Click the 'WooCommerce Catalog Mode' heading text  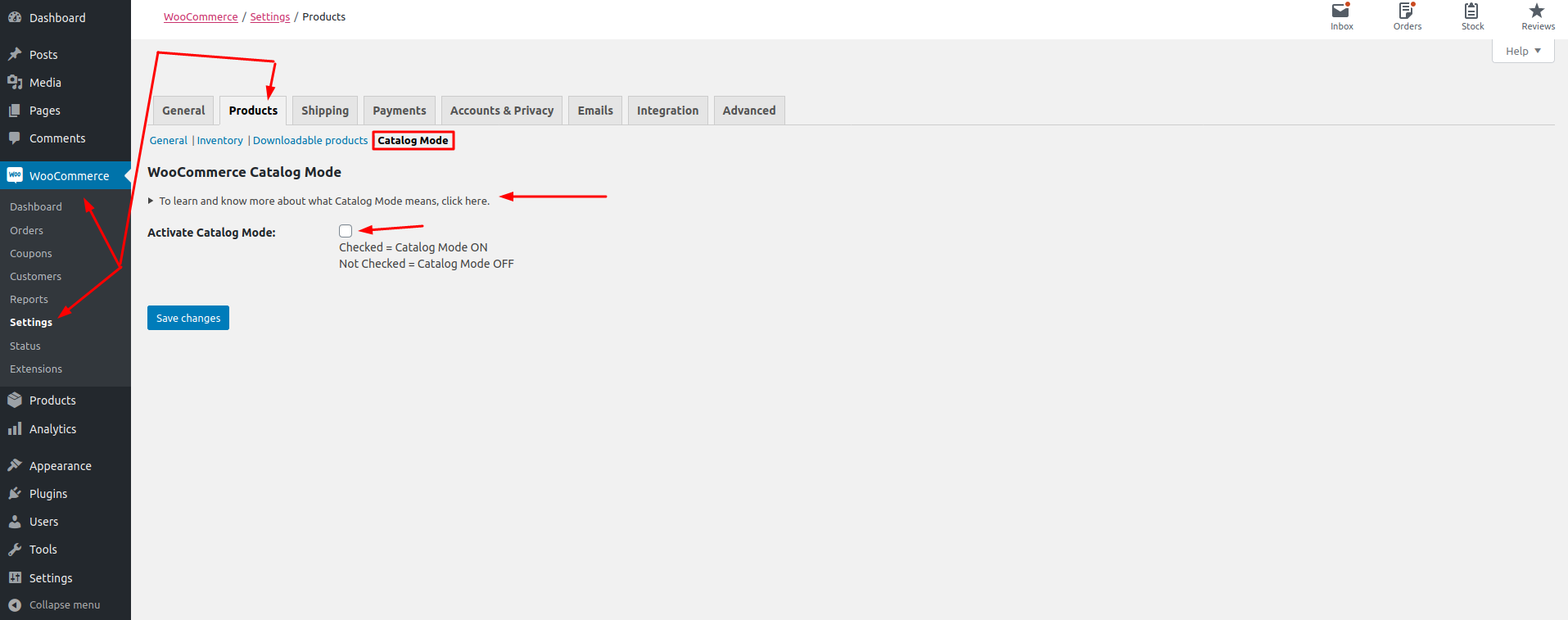(x=244, y=172)
